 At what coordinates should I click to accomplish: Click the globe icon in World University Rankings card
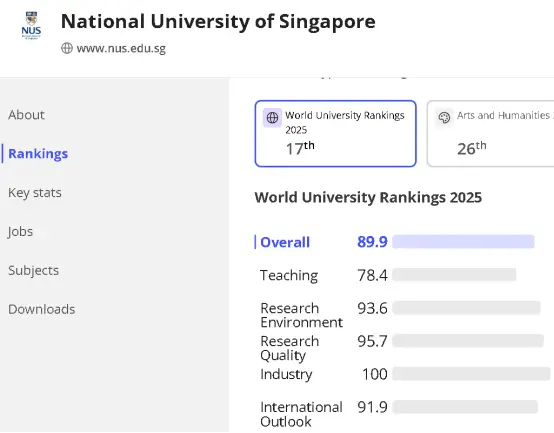[272, 118]
